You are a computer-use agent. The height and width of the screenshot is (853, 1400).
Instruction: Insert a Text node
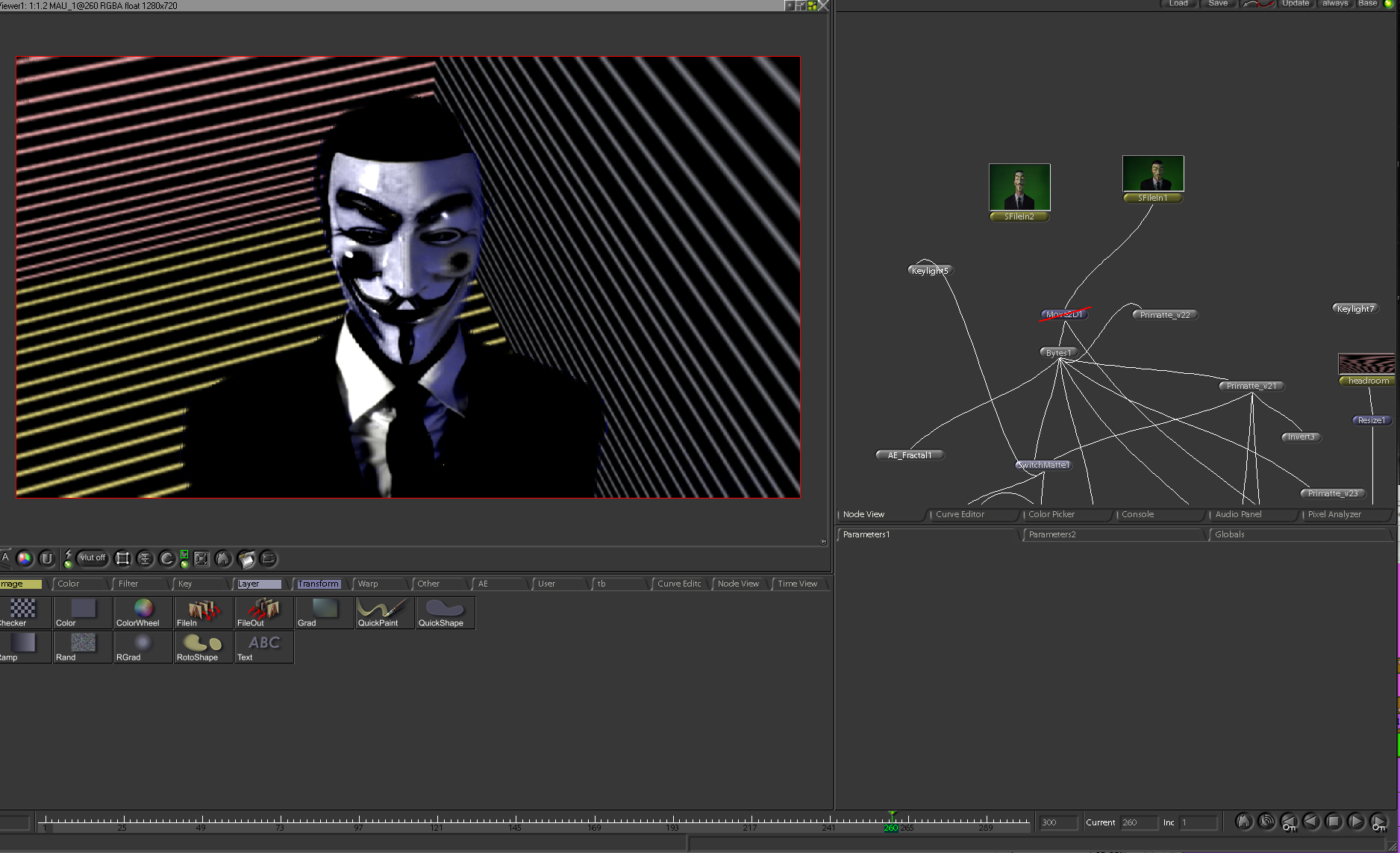[264, 647]
